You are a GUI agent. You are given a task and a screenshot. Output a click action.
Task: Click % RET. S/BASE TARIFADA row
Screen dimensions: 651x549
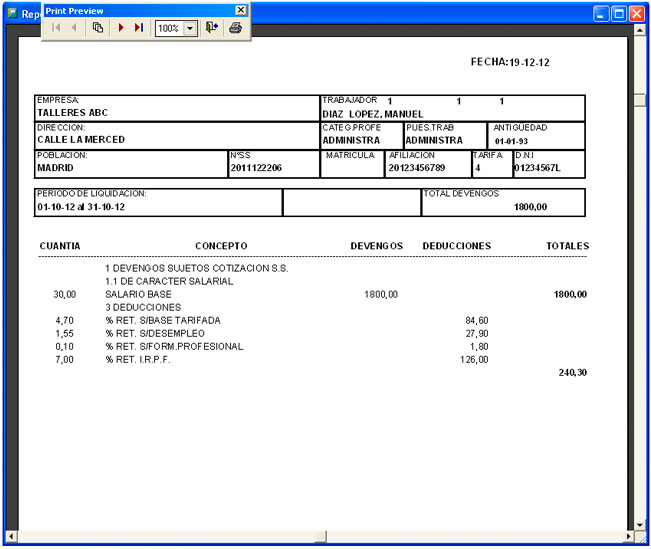pos(163,321)
